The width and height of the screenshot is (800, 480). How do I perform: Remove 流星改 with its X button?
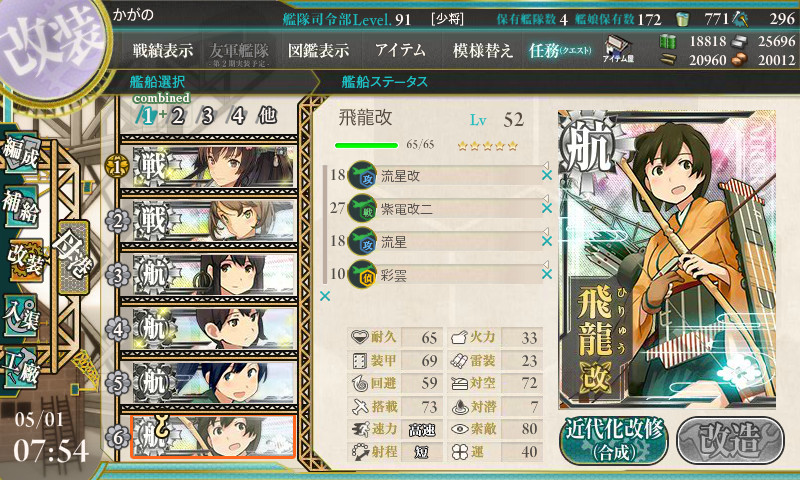pyautogui.click(x=546, y=175)
